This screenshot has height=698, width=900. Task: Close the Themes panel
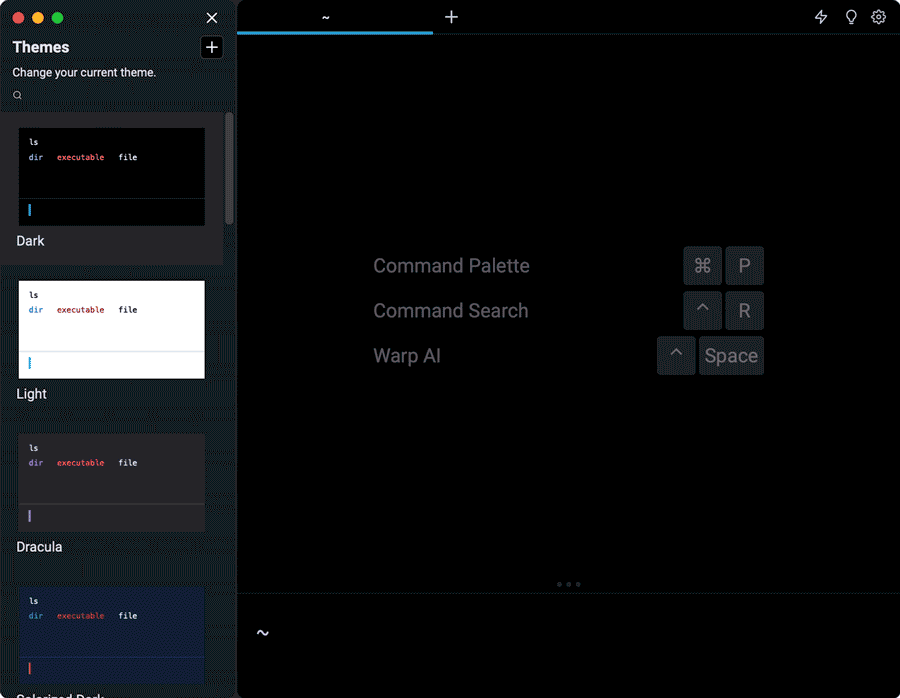click(211, 17)
